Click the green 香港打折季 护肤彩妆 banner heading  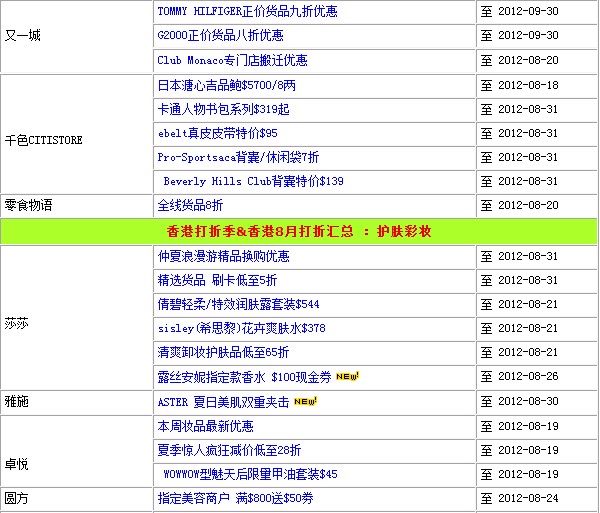[299, 231]
